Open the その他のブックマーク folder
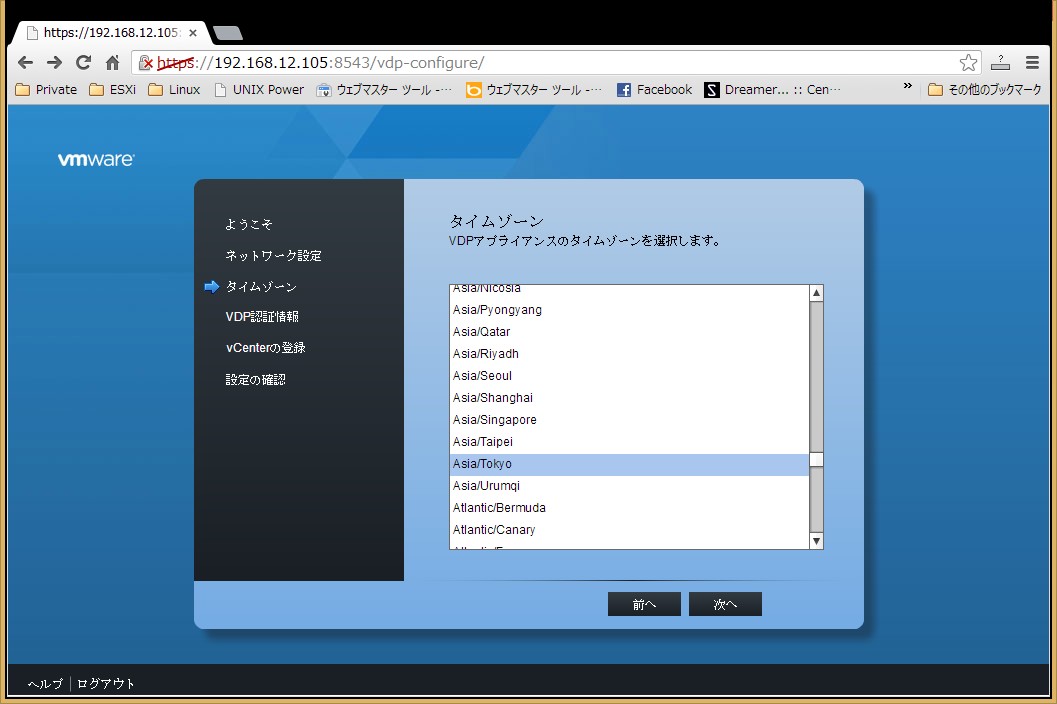The image size is (1057, 704). click(x=985, y=90)
